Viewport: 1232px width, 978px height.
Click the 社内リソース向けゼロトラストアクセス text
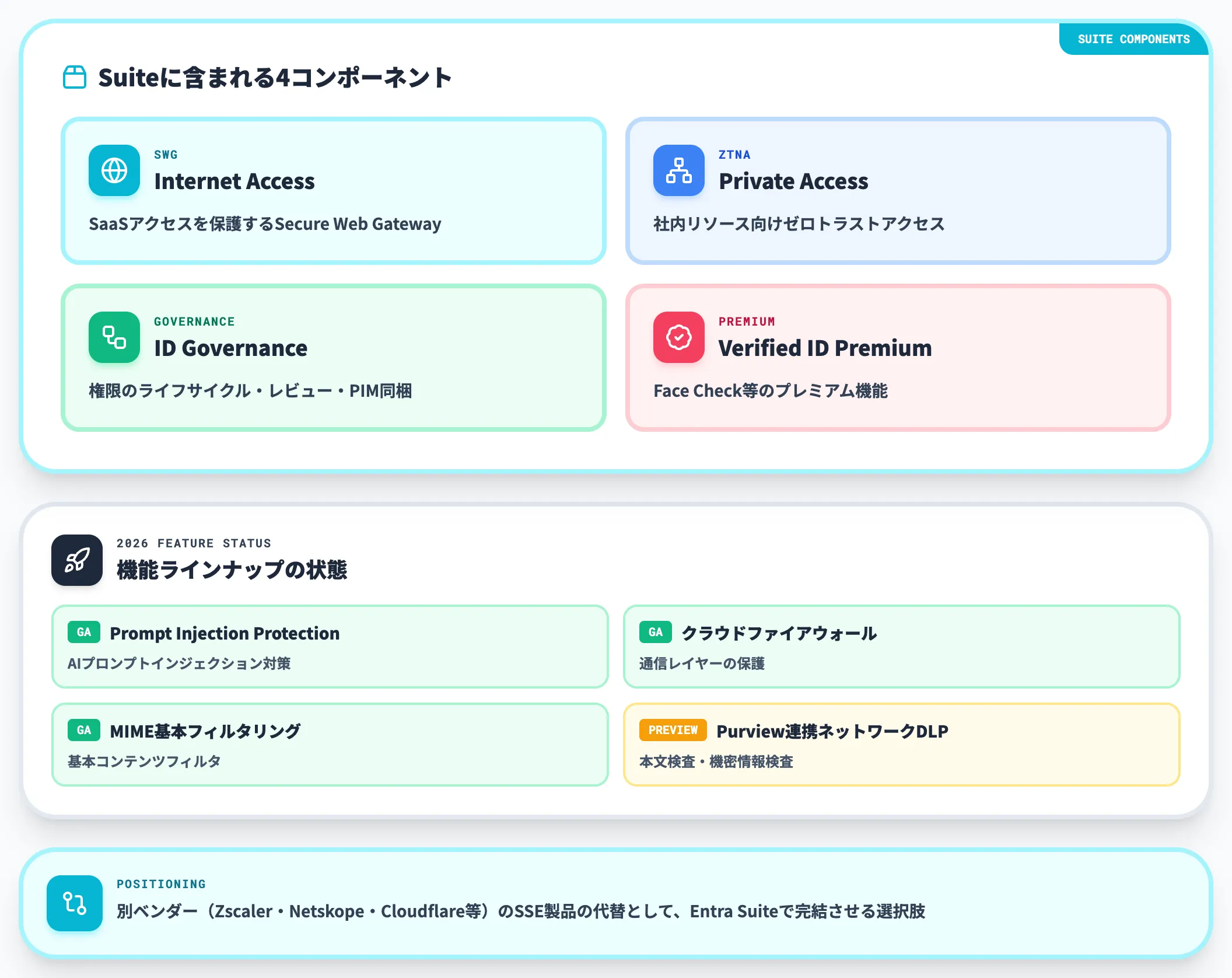pyautogui.click(x=799, y=224)
